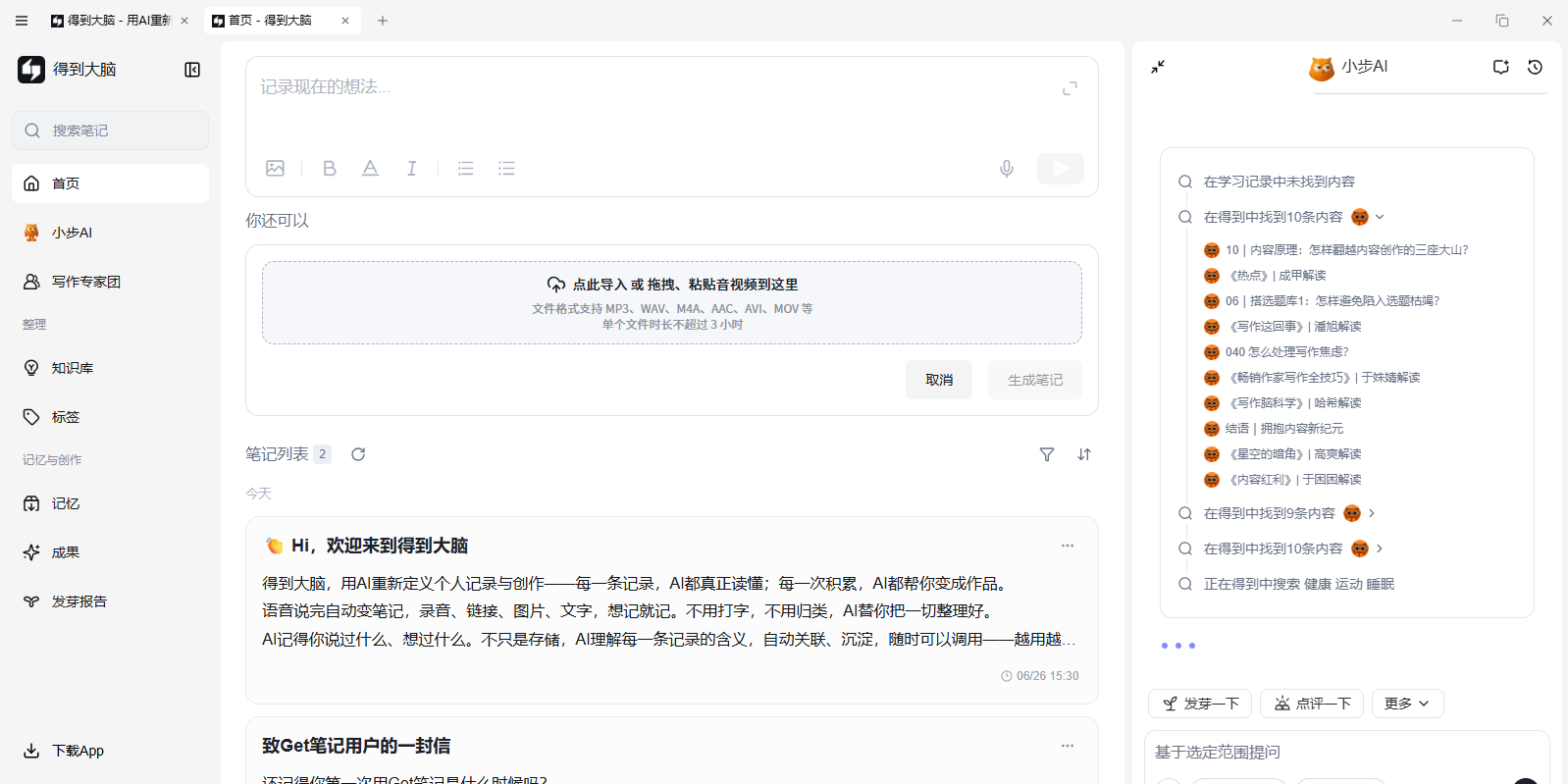Start voice recording with microphone icon
The width and height of the screenshot is (1568, 784).
click(1007, 169)
